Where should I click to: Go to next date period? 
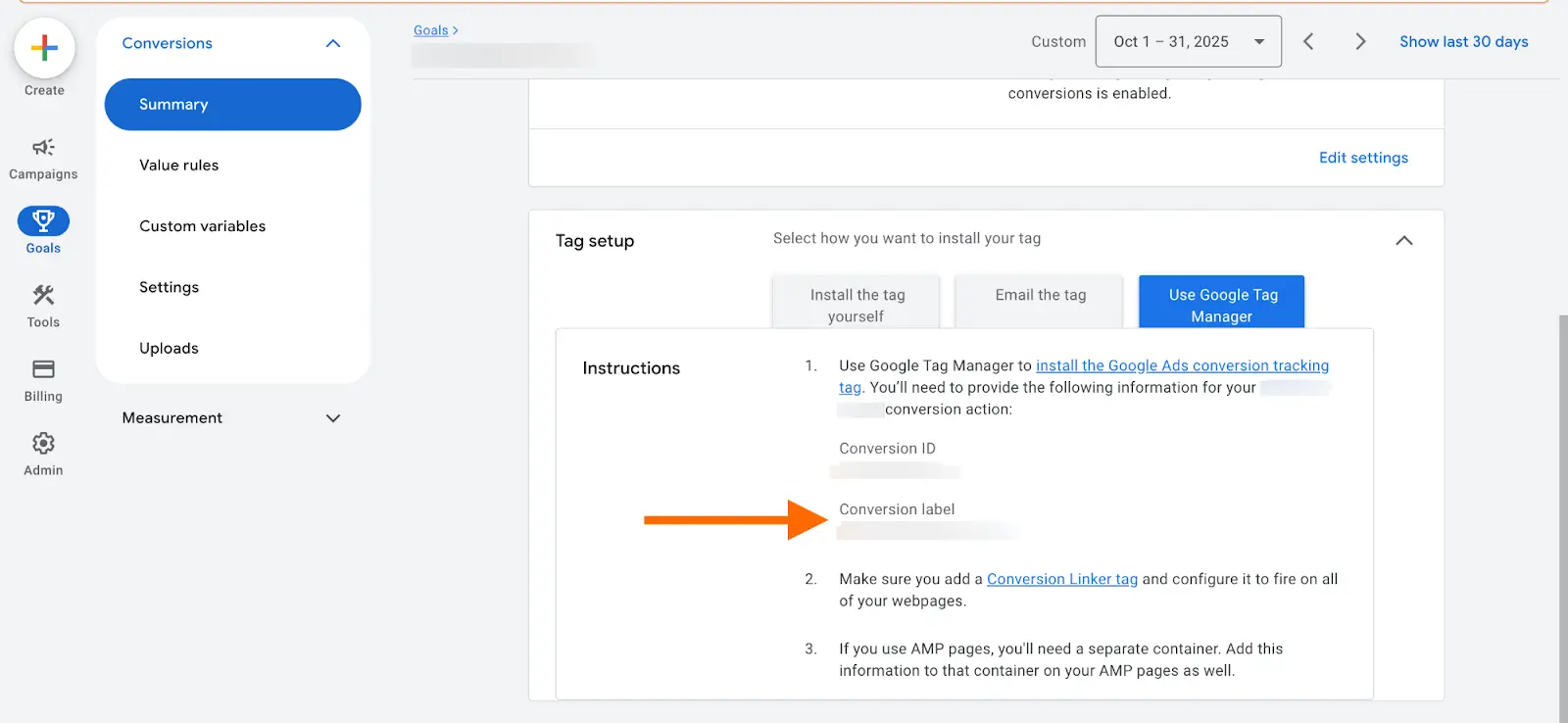coord(1360,41)
